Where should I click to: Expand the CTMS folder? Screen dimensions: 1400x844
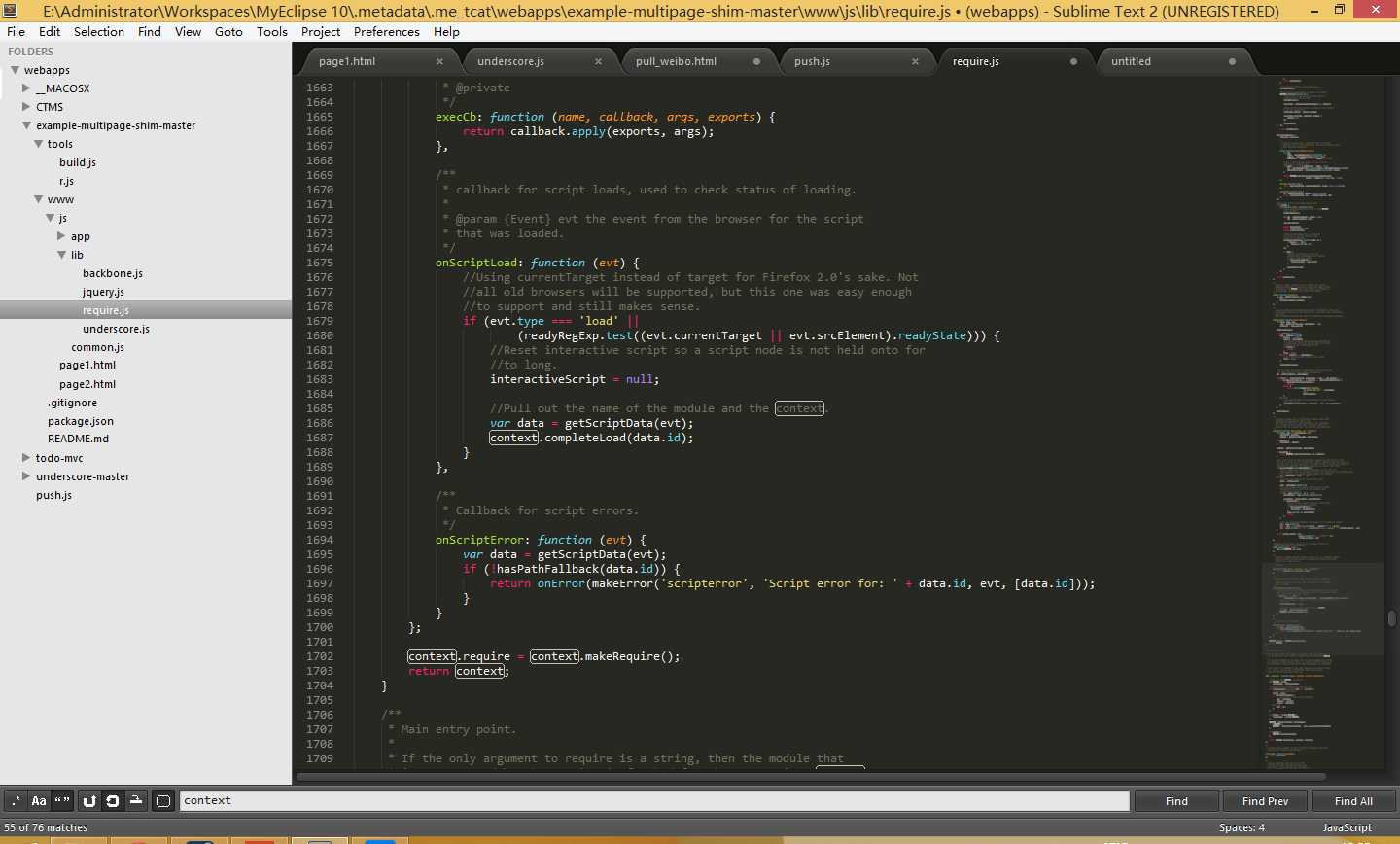[26, 107]
